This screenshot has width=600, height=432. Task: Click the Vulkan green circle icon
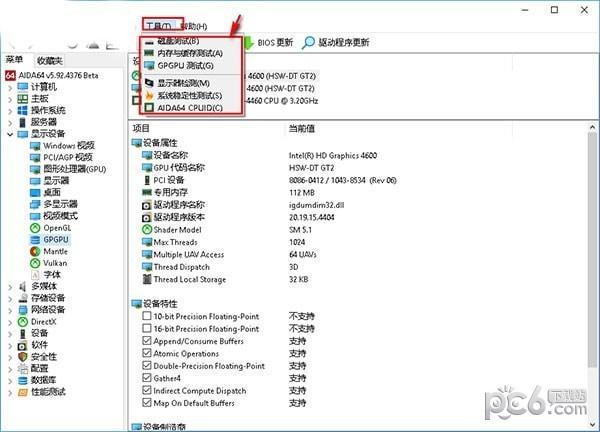click(35, 263)
